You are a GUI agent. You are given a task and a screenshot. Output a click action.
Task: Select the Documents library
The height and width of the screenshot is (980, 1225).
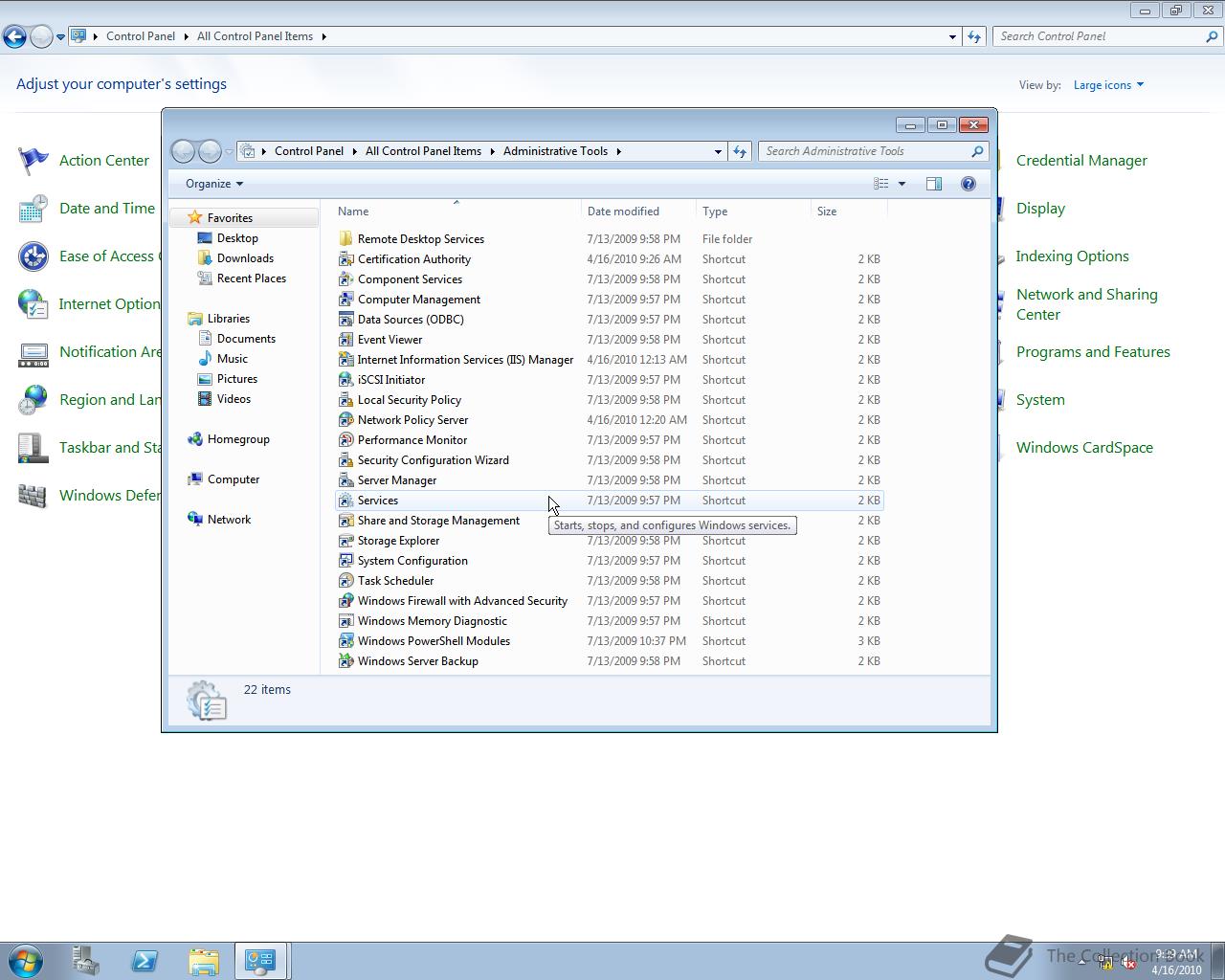(x=246, y=339)
